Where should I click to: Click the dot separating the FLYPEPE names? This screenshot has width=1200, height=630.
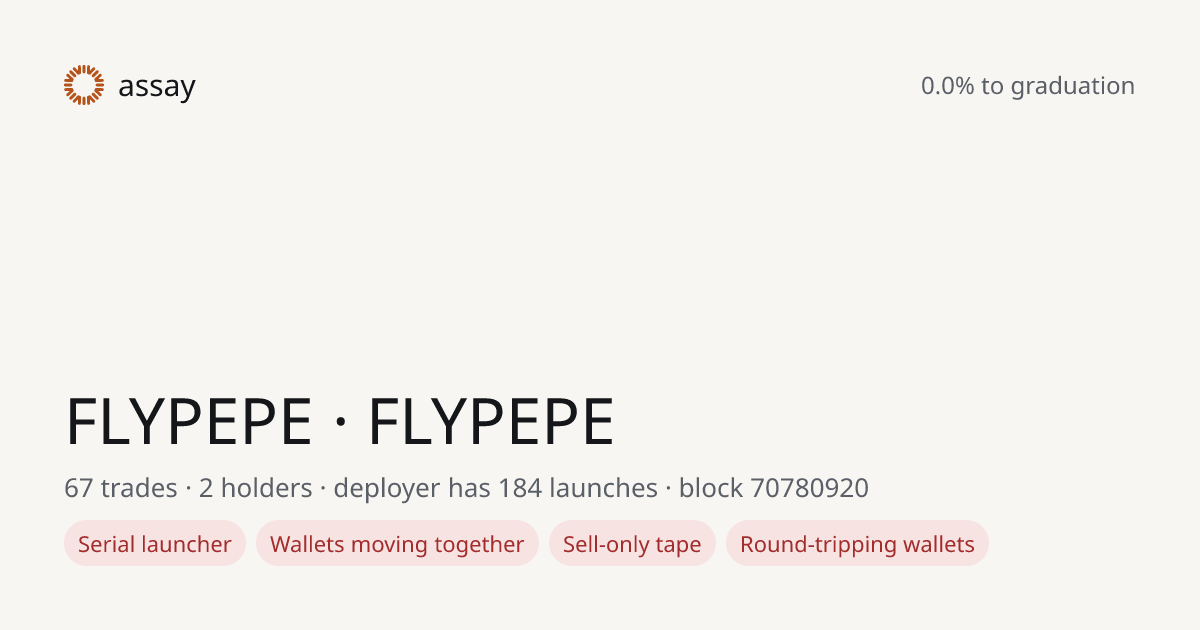[340, 424]
